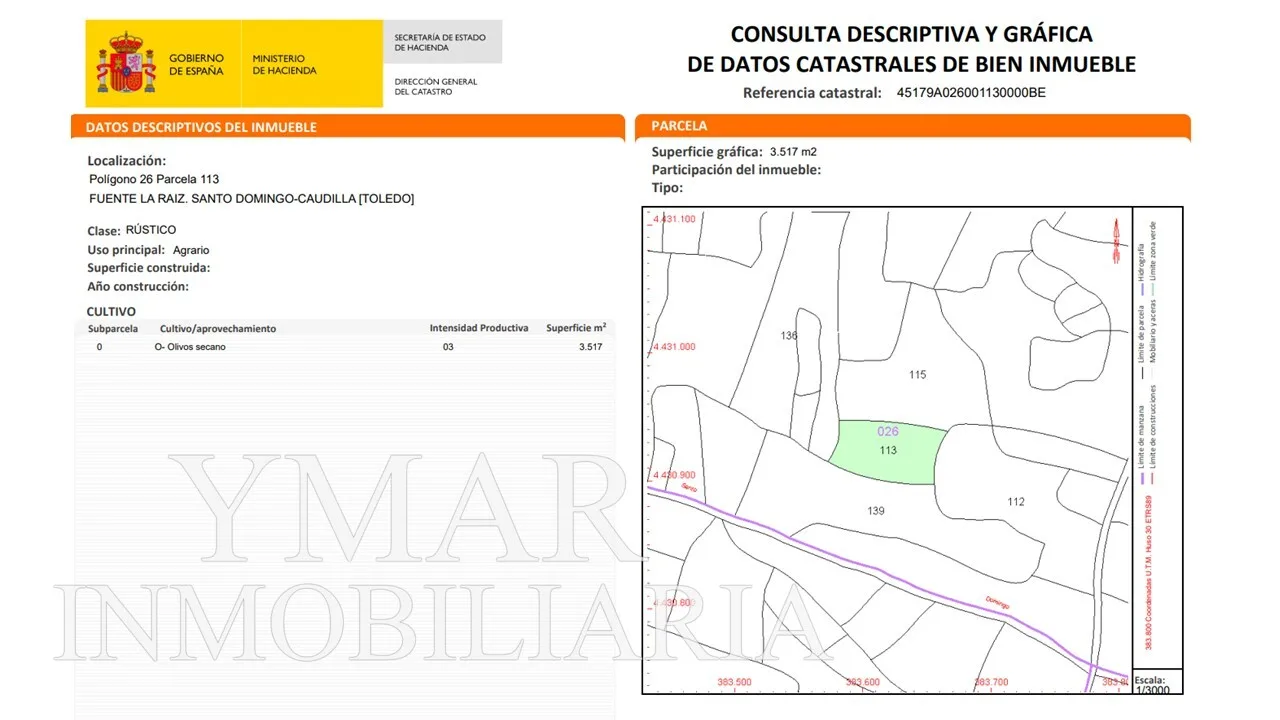This screenshot has width=1280, height=720.
Task: Select the green parcel 113 on the map
Action: point(888,452)
